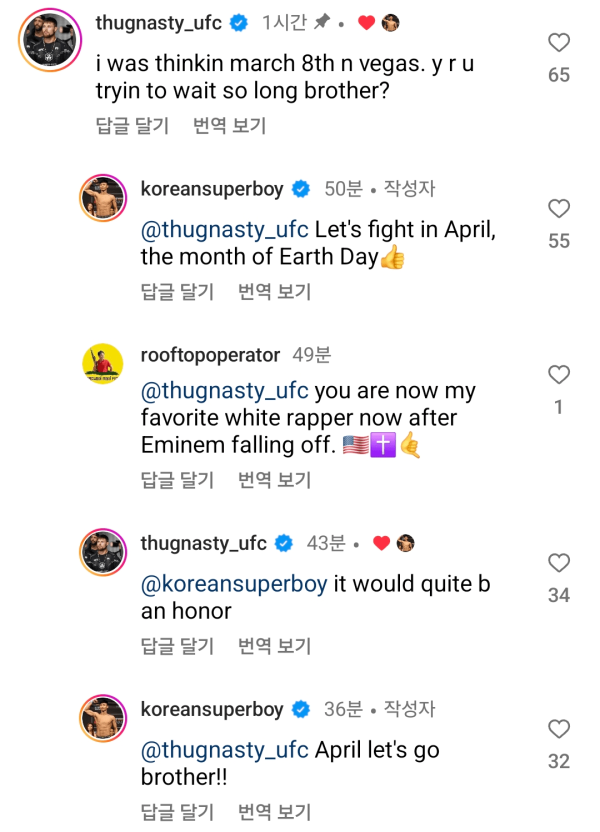
Task: Open thugnasty_ufc profile picture on pinned comment
Action: coord(50,40)
